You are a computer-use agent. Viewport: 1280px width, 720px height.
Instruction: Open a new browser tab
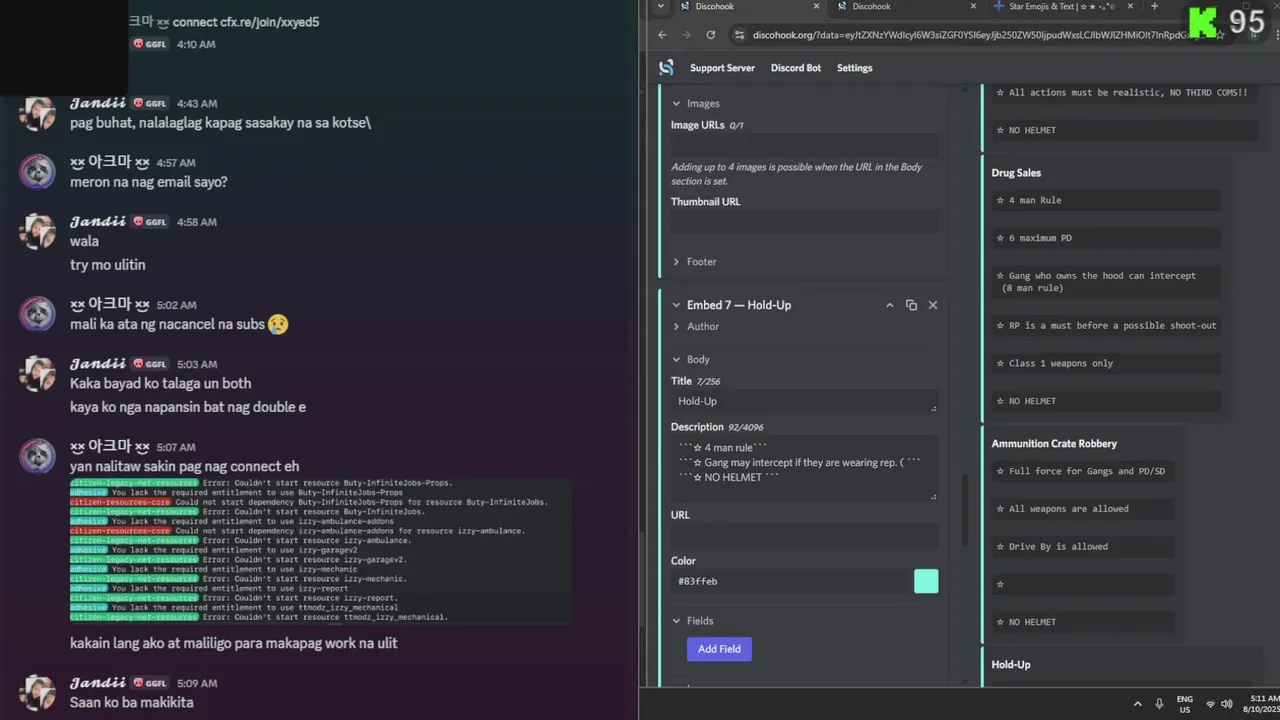(x=1154, y=6)
